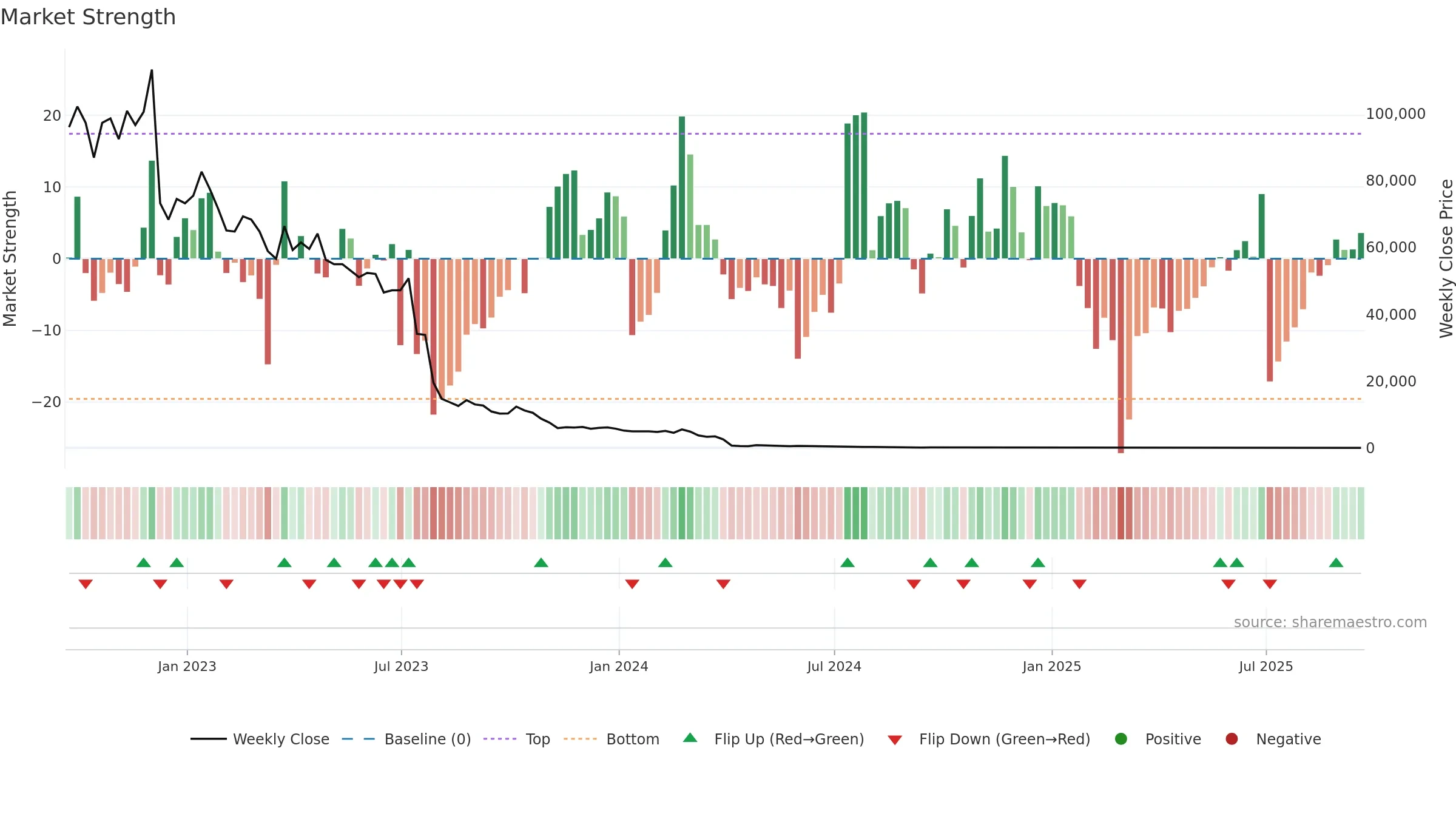The image size is (1456, 819).
Task: Click the Jul 2024 axis label
Action: tap(834, 666)
